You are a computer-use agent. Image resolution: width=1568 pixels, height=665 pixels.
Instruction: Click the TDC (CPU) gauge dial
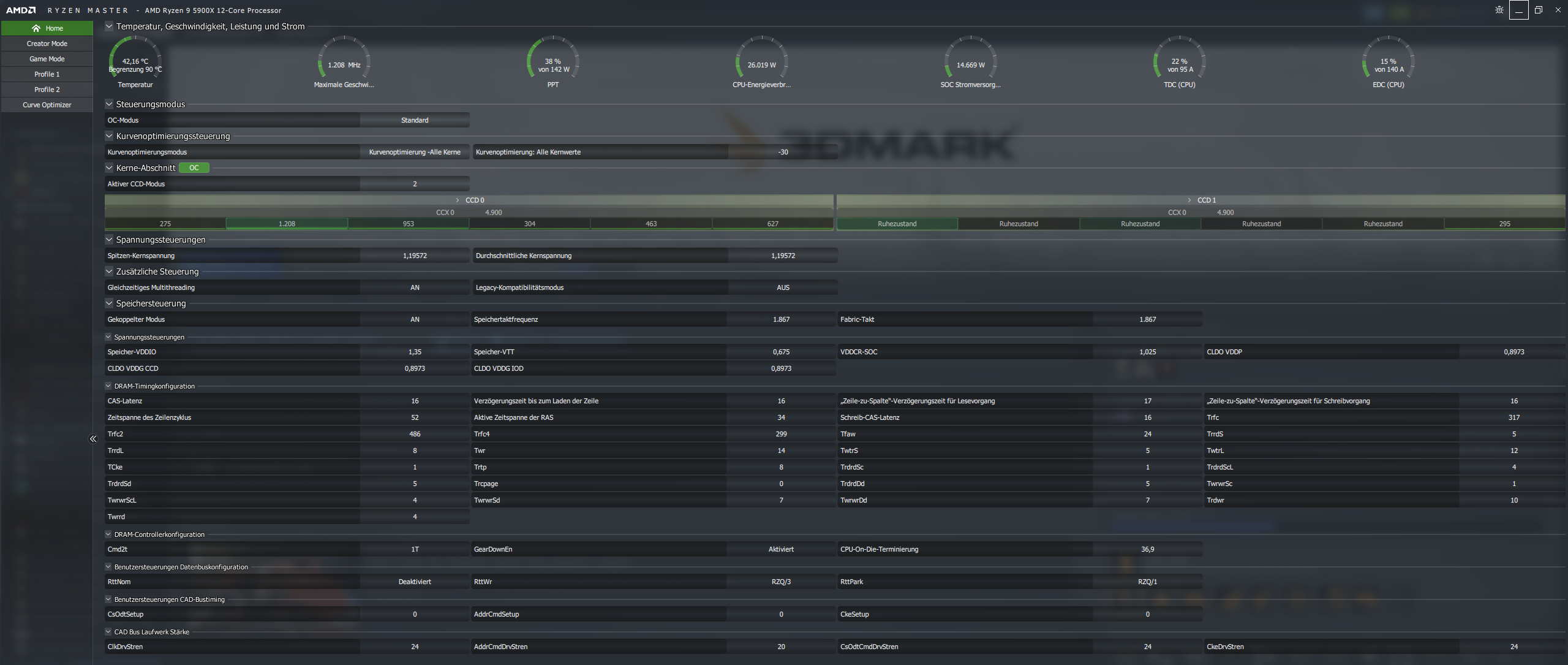pos(1179,62)
